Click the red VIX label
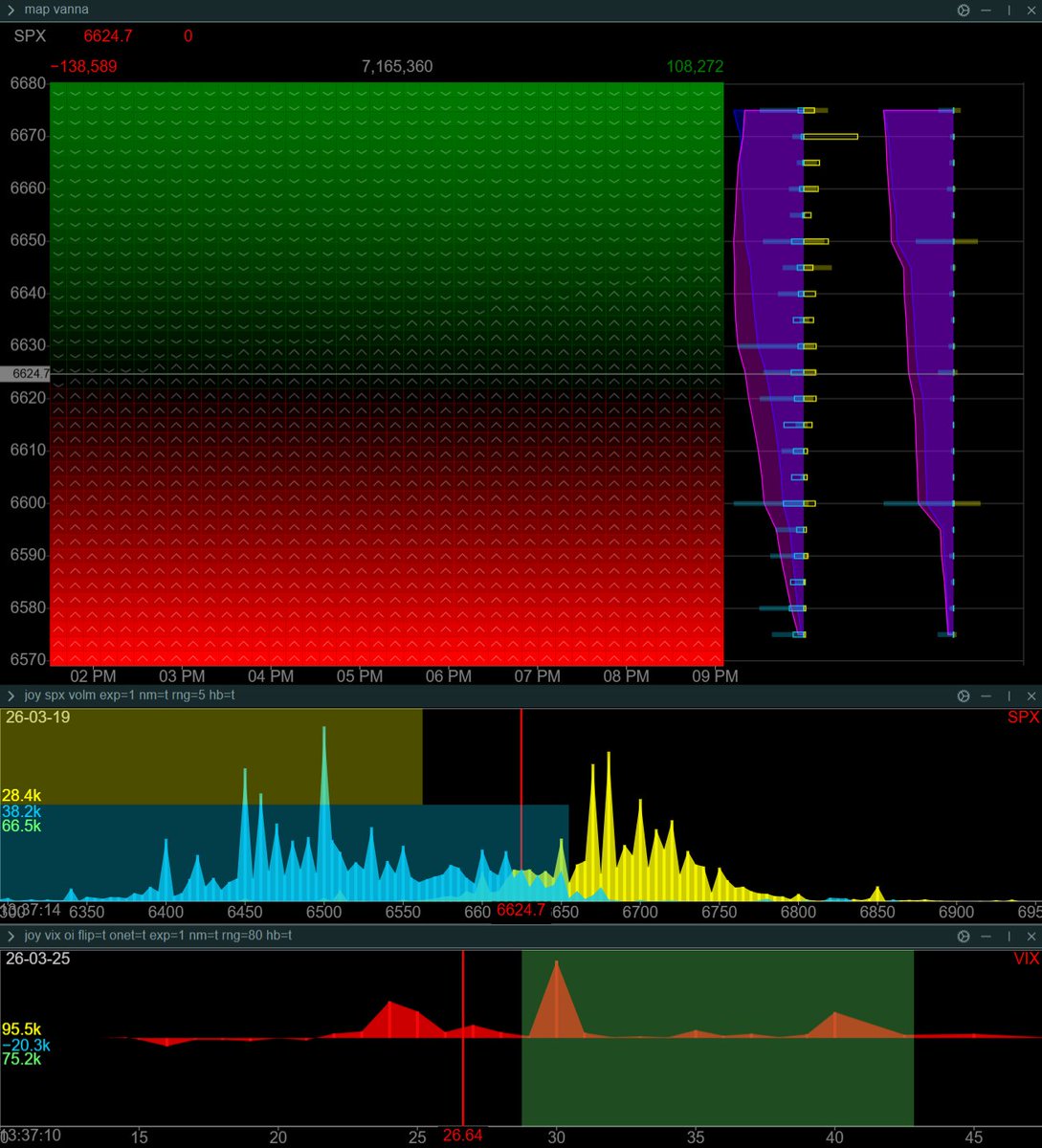This screenshot has height=1148, width=1042. coord(1026,959)
